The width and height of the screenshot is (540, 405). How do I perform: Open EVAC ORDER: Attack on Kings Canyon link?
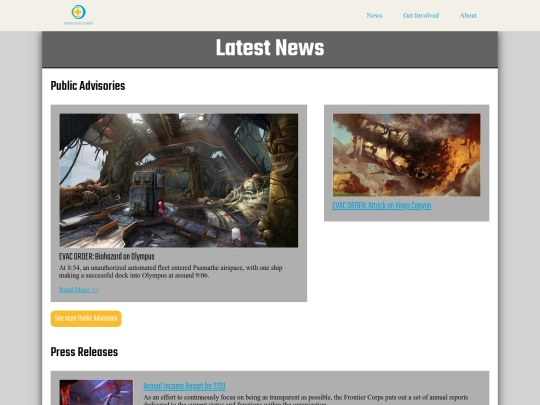(382, 206)
